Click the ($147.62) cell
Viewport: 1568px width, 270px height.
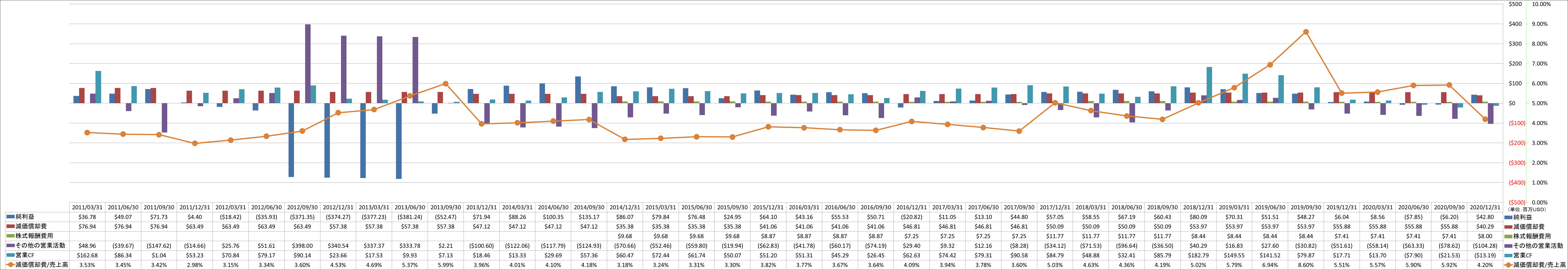(x=159, y=246)
